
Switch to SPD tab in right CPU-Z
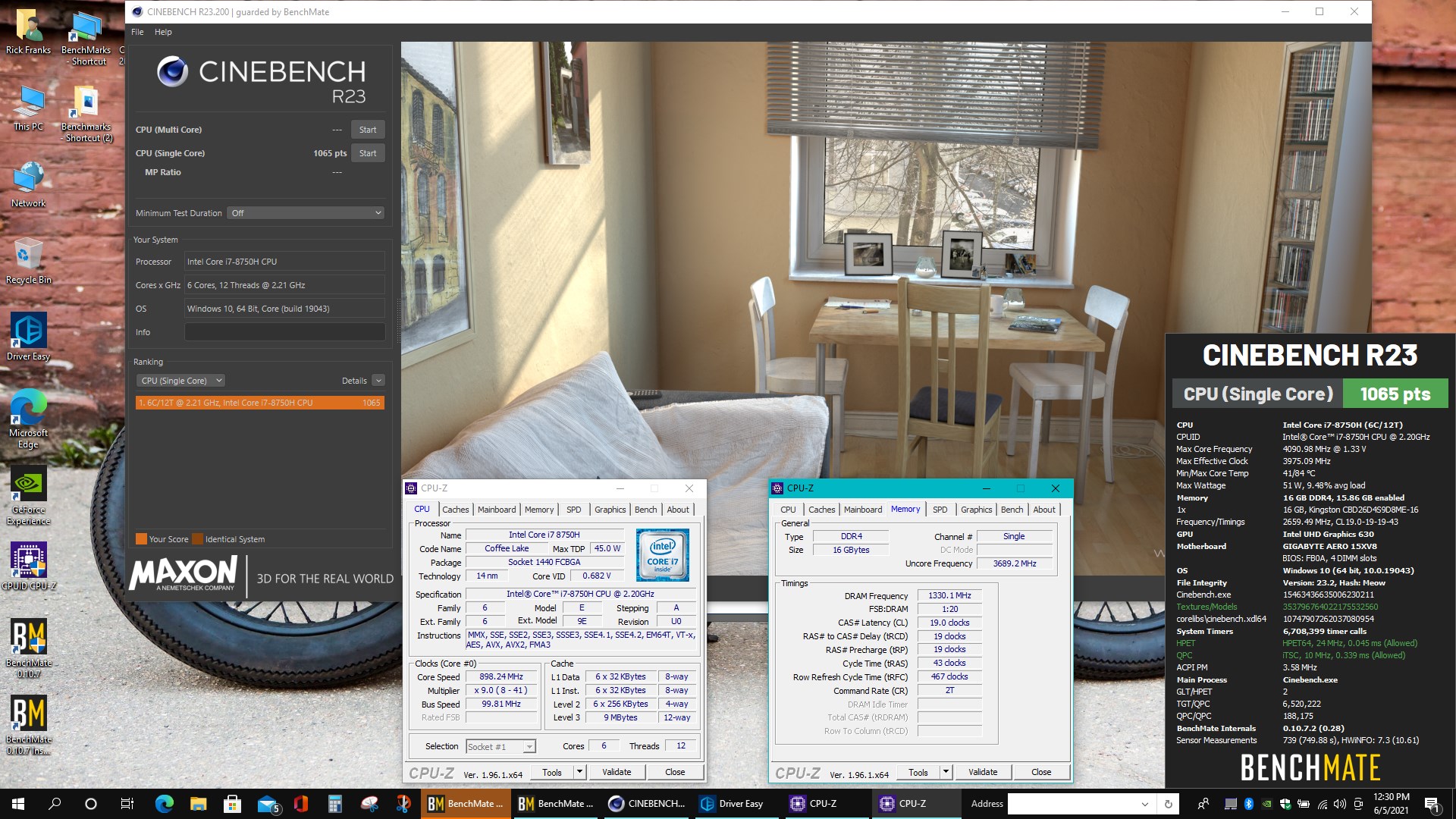pos(940,510)
